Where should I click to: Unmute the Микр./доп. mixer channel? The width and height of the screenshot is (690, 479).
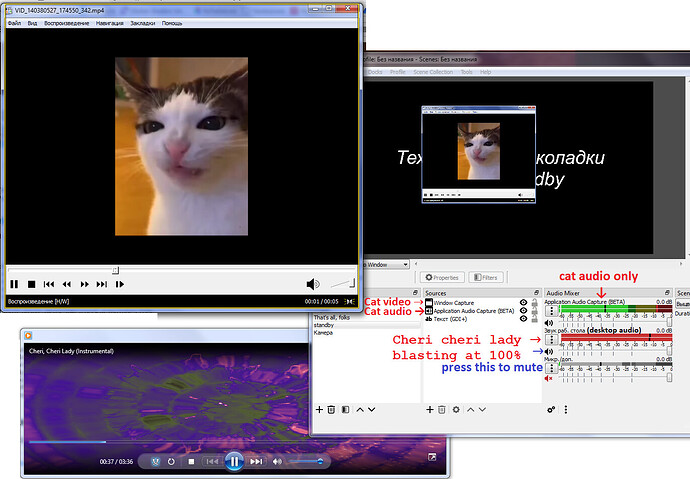[548, 378]
